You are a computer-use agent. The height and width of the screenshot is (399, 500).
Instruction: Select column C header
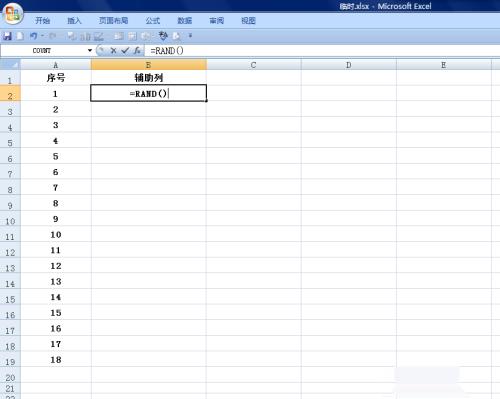click(254, 65)
